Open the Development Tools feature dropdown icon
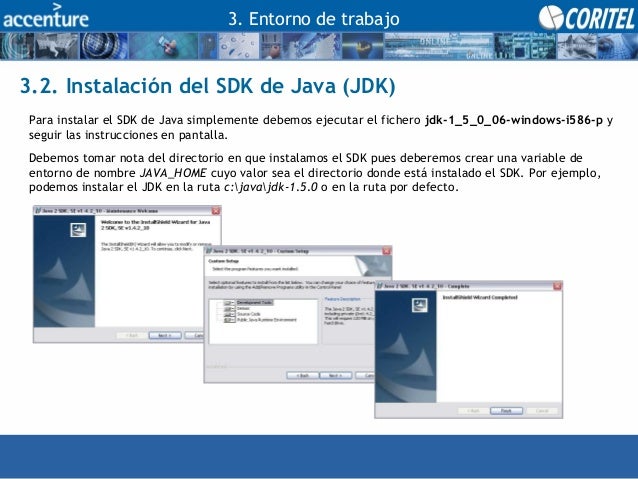 229,303
